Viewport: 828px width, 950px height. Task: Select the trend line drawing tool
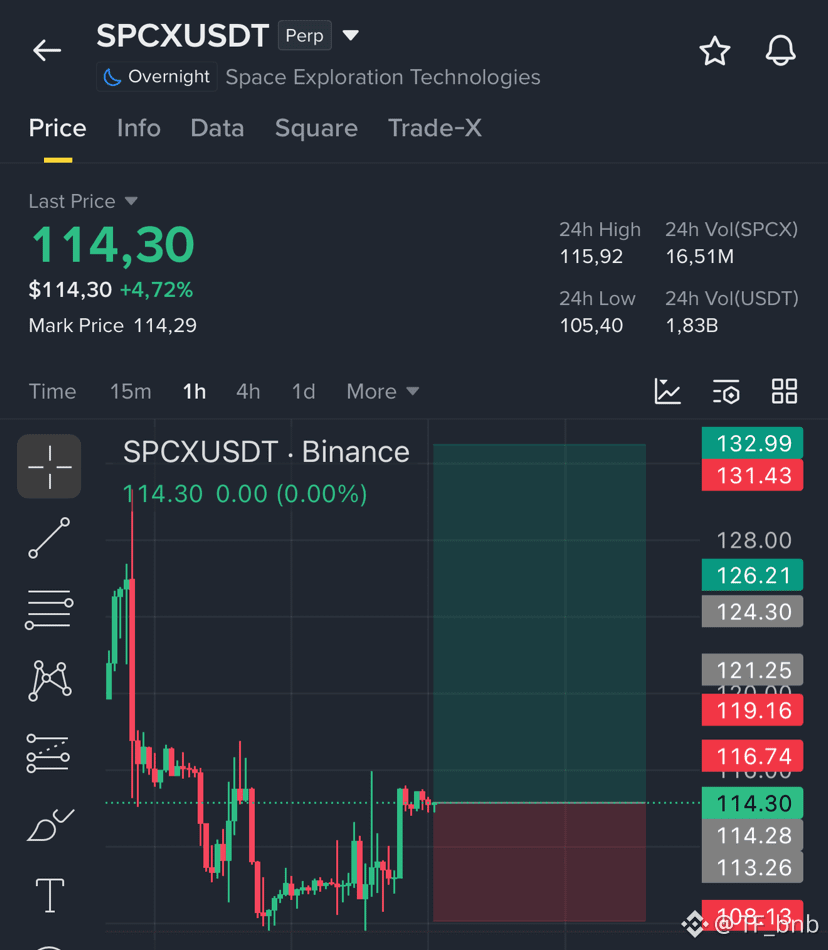(49, 537)
